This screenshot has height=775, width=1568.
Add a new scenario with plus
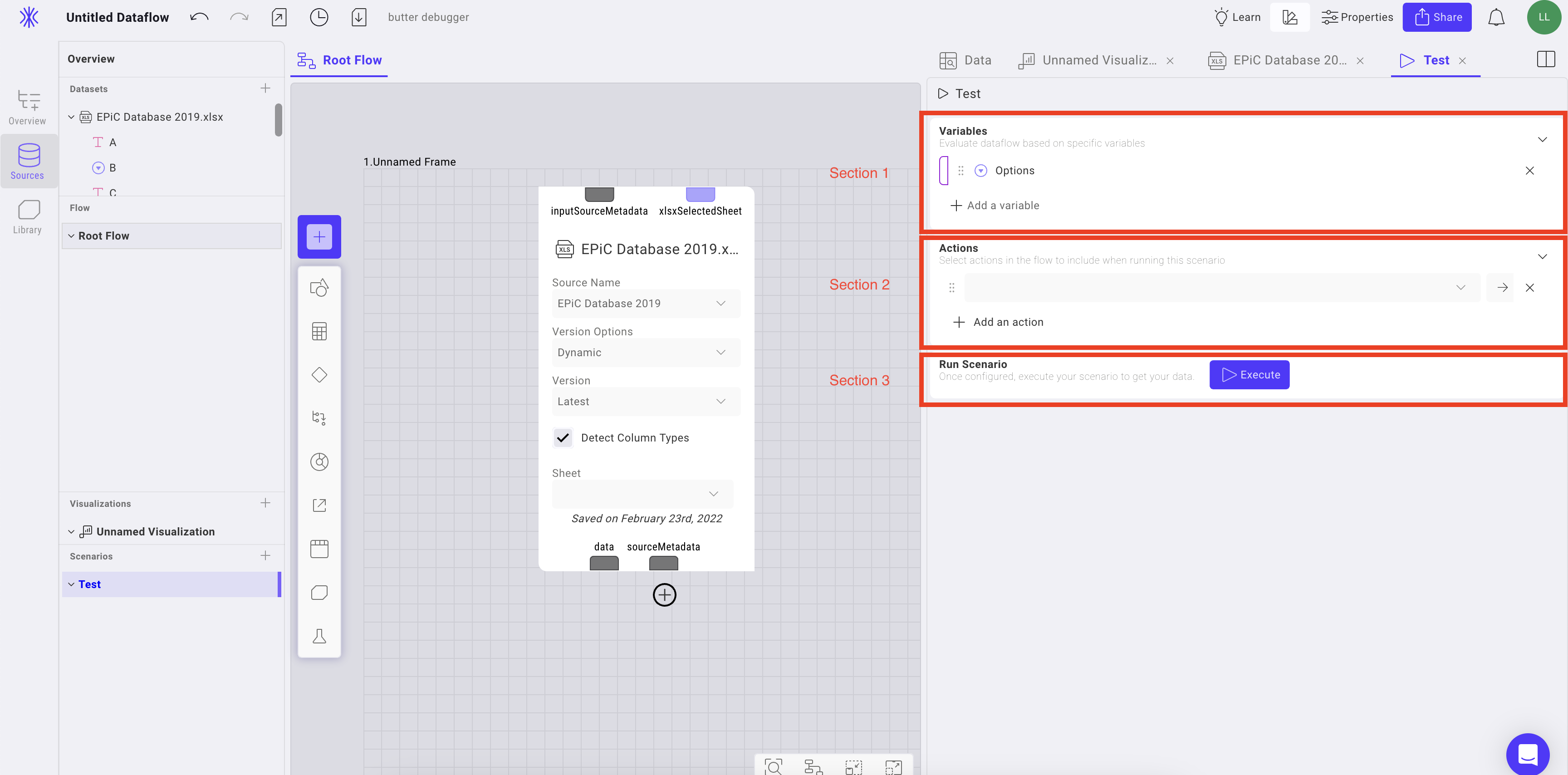(265, 555)
